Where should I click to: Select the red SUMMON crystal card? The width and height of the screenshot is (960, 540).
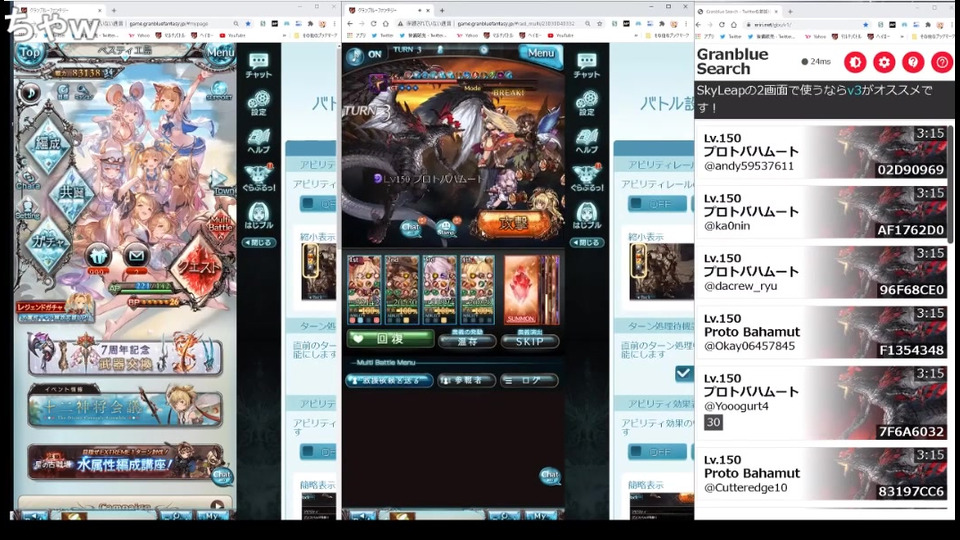point(522,289)
